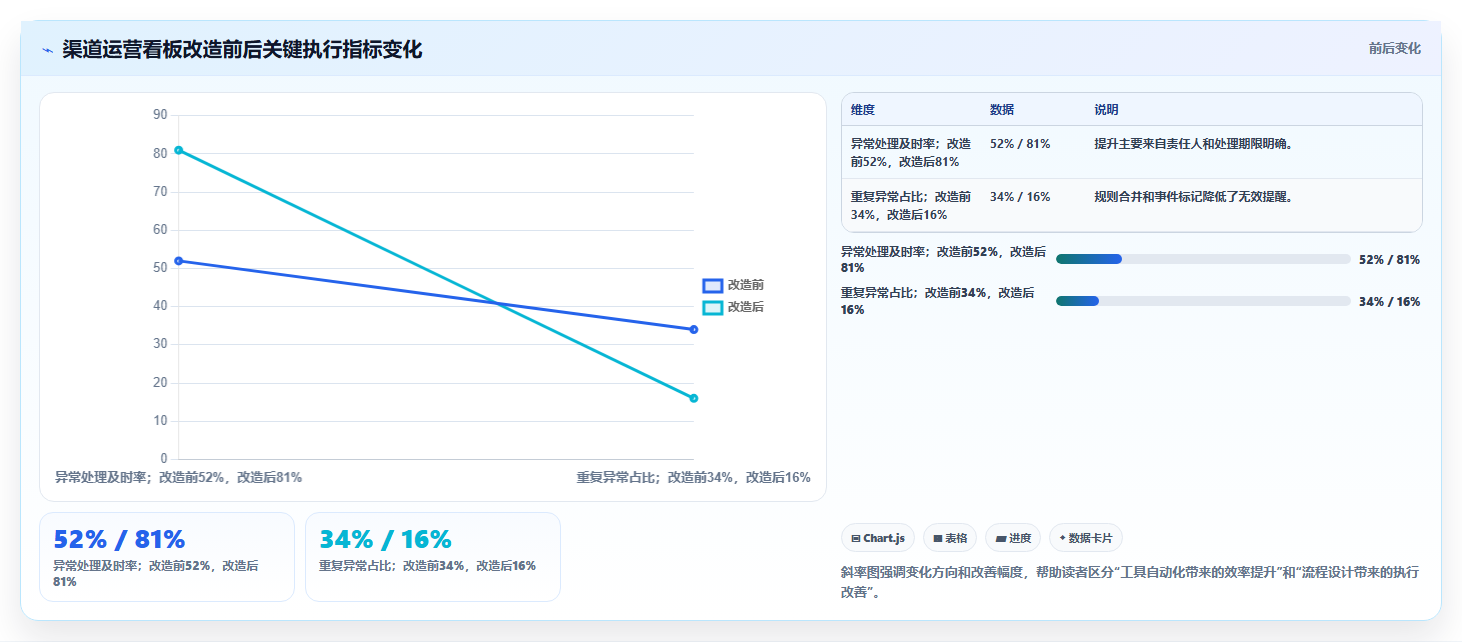
Task: Click the 改造前 data point at 52
Action: pyautogui.click(x=179, y=261)
